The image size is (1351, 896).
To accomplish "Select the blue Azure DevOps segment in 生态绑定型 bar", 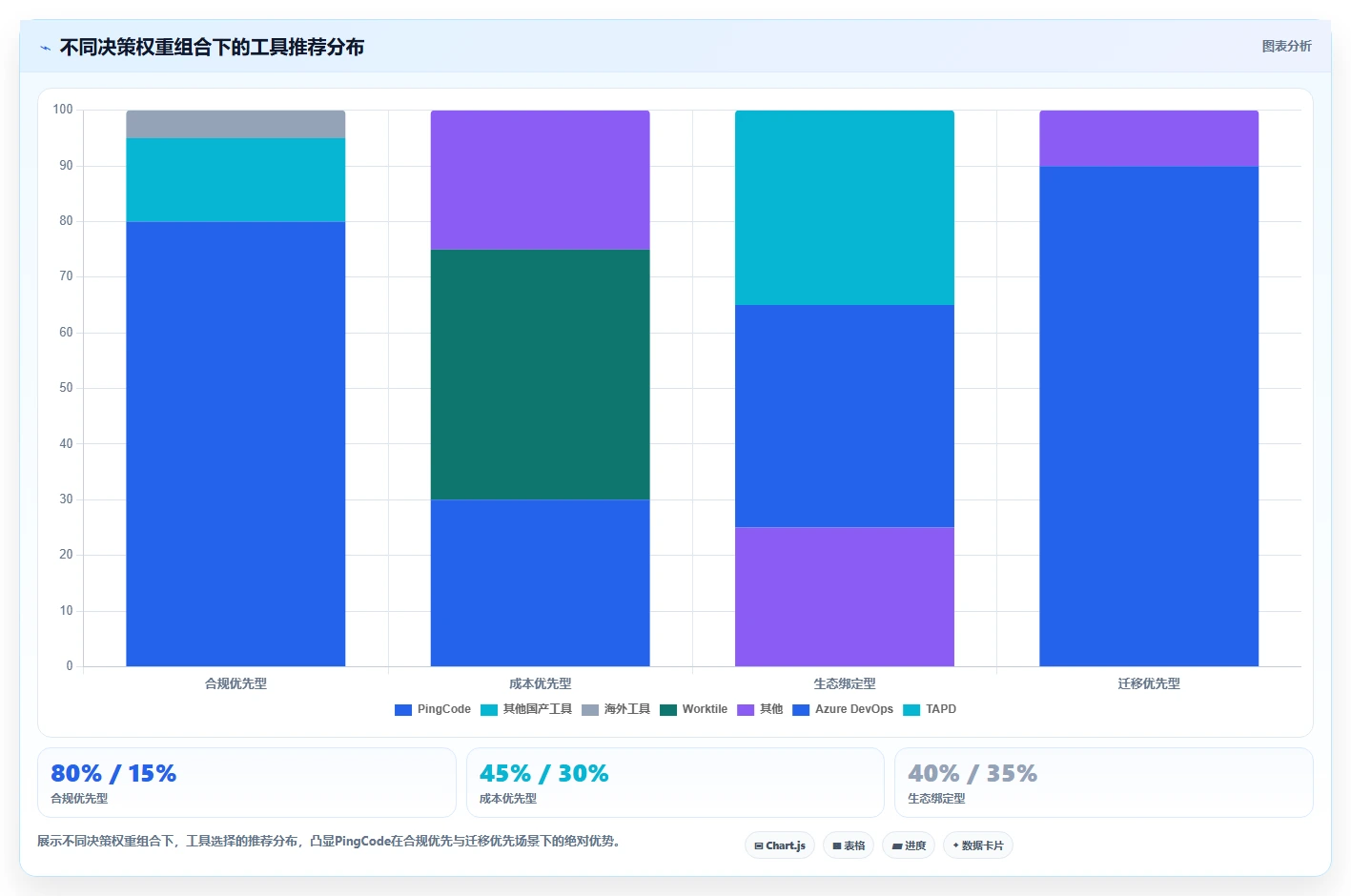I will pos(845,417).
